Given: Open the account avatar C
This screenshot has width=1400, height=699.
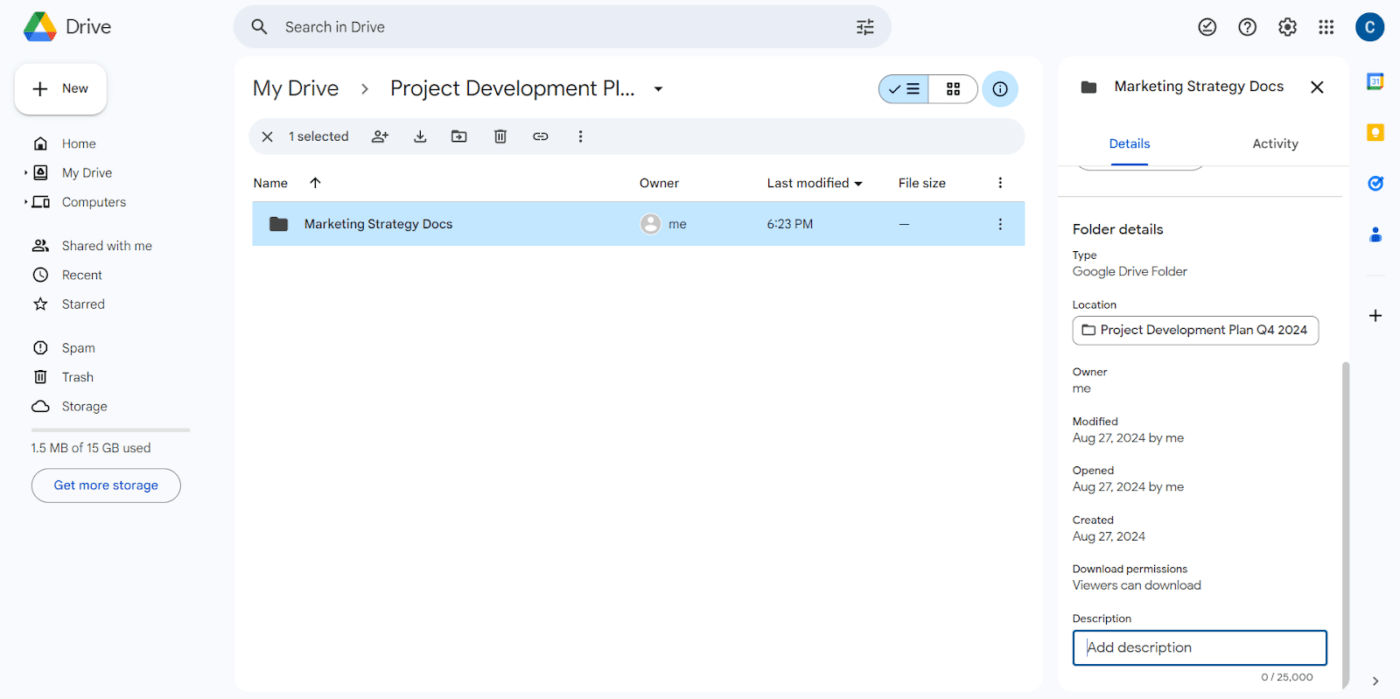Looking at the screenshot, I should pyautogui.click(x=1369, y=27).
